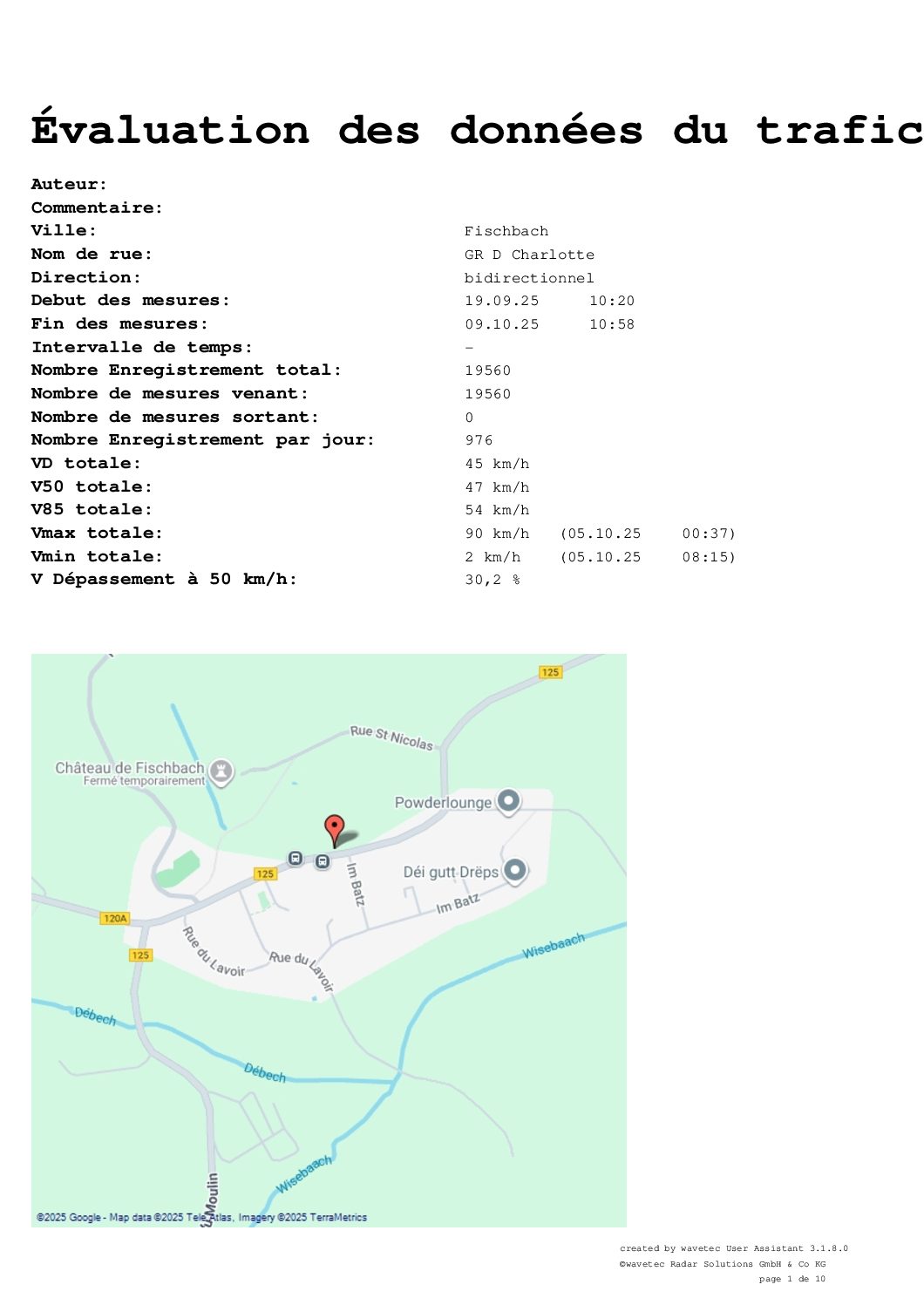Select the "19560" value for Nombre Enregistrement total
This screenshot has width=924, height=1305.
pos(488,370)
